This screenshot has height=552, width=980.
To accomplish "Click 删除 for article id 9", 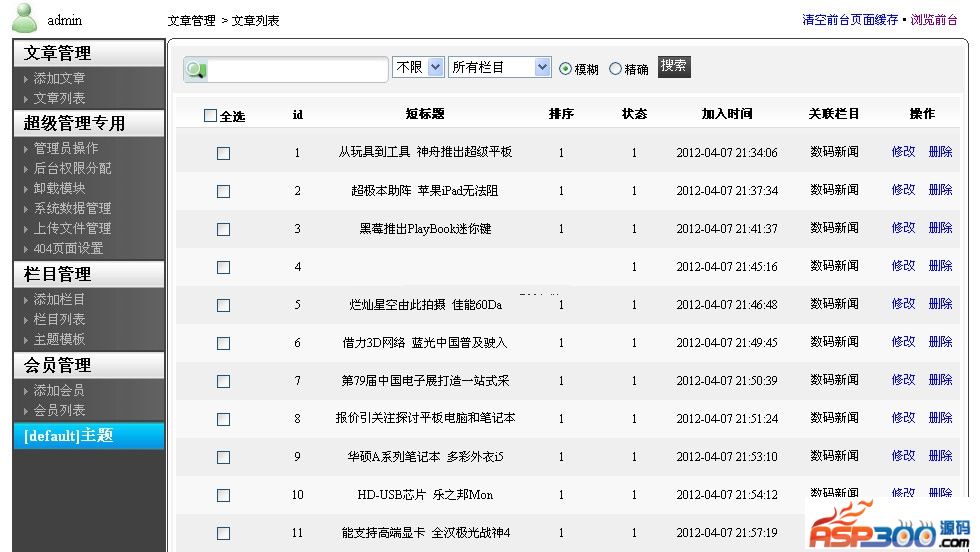I will coord(940,456).
